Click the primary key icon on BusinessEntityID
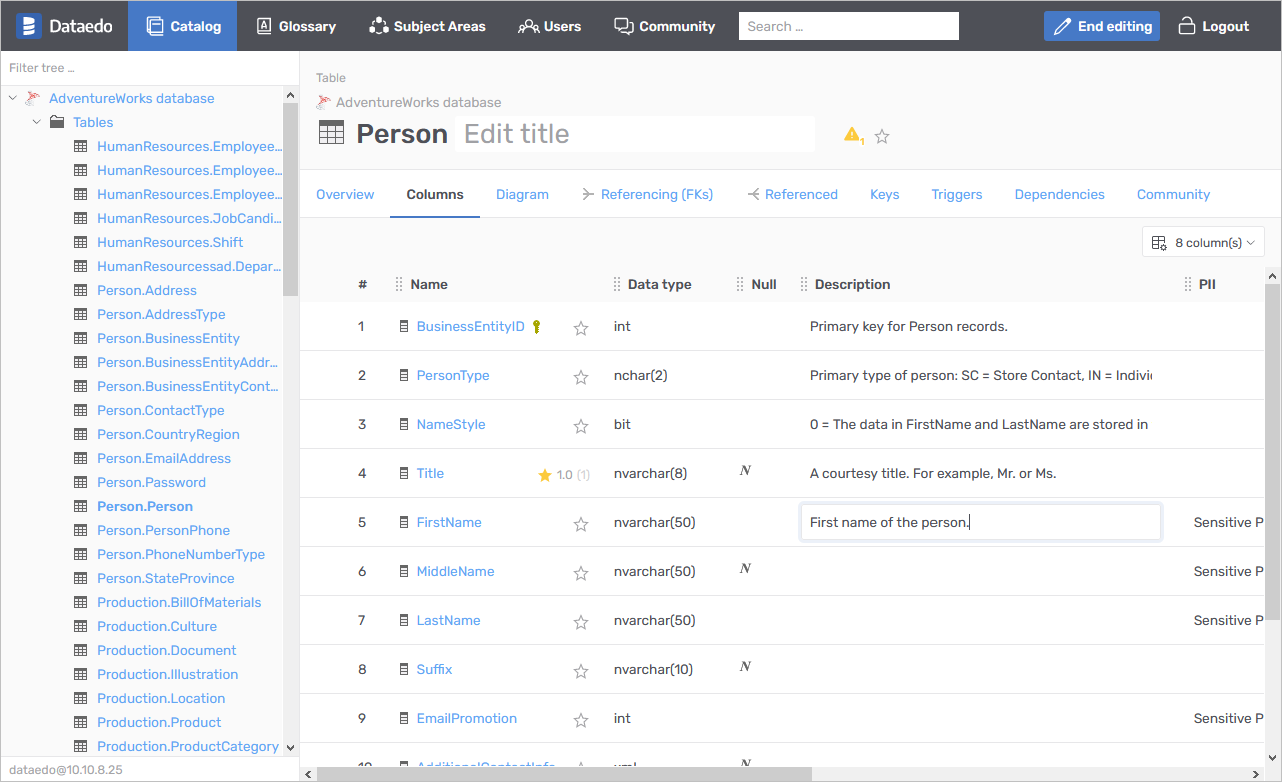The width and height of the screenshot is (1282, 782). [x=537, y=327]
